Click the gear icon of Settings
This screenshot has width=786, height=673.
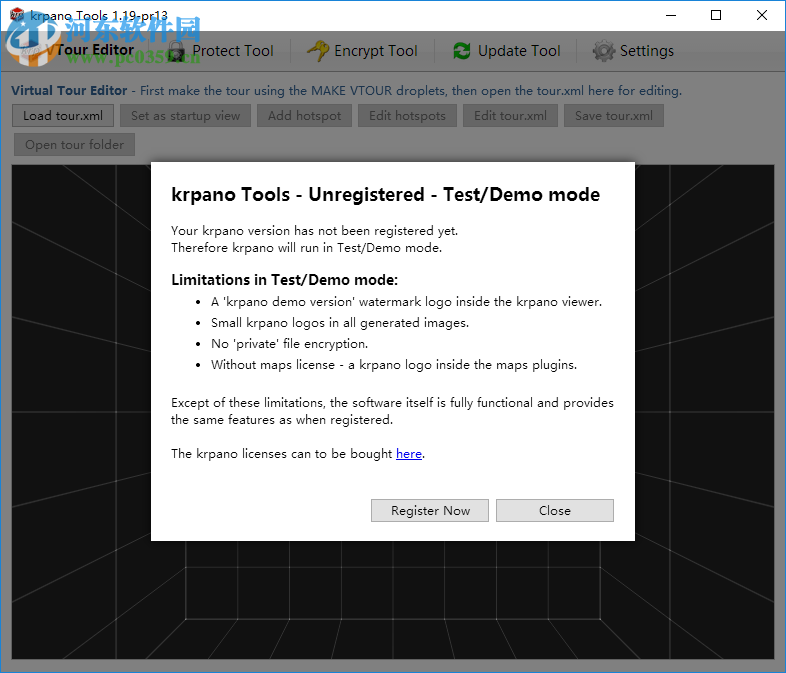(x=604, y=51)
